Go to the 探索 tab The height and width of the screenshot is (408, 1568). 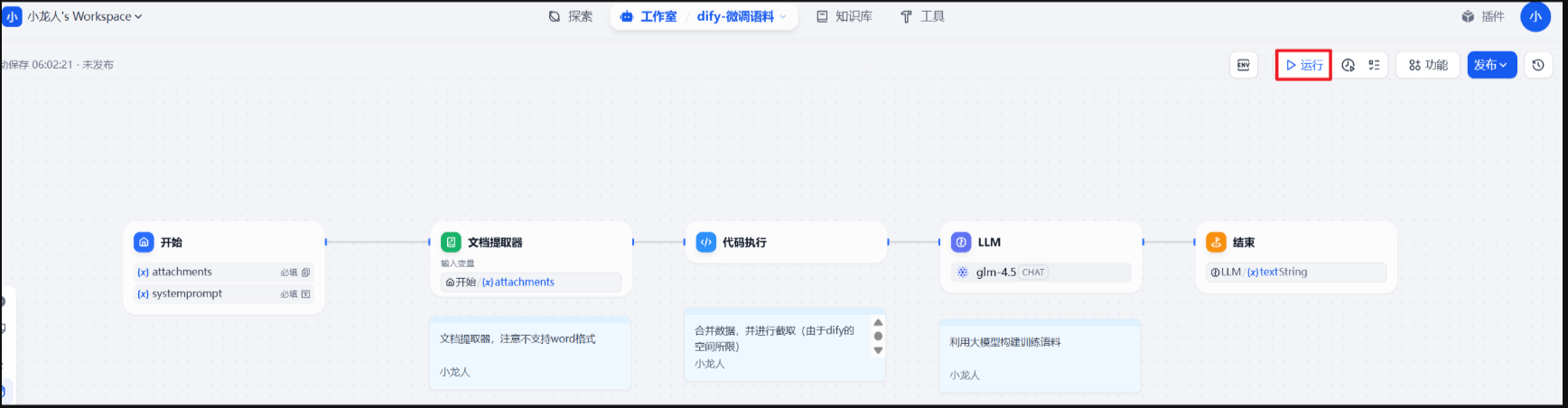(571, 16)
